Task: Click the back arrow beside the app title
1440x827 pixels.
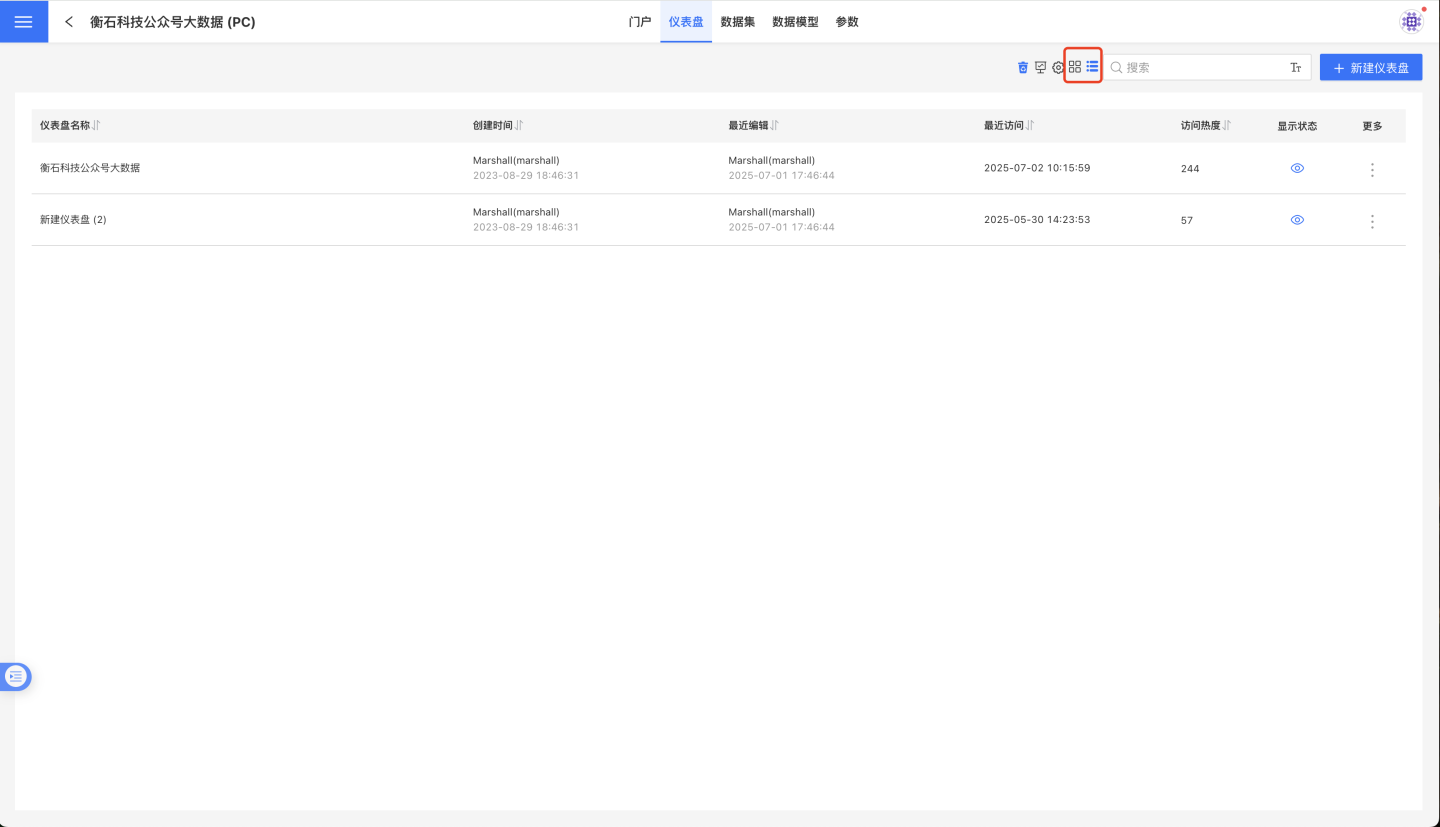Action: pos(69,22)
